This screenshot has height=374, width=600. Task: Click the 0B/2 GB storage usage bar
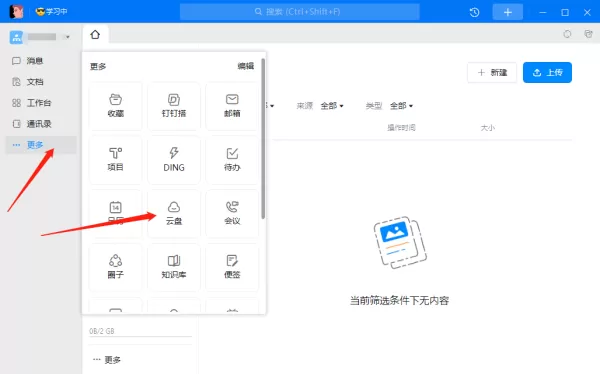(x=140, y=337)
